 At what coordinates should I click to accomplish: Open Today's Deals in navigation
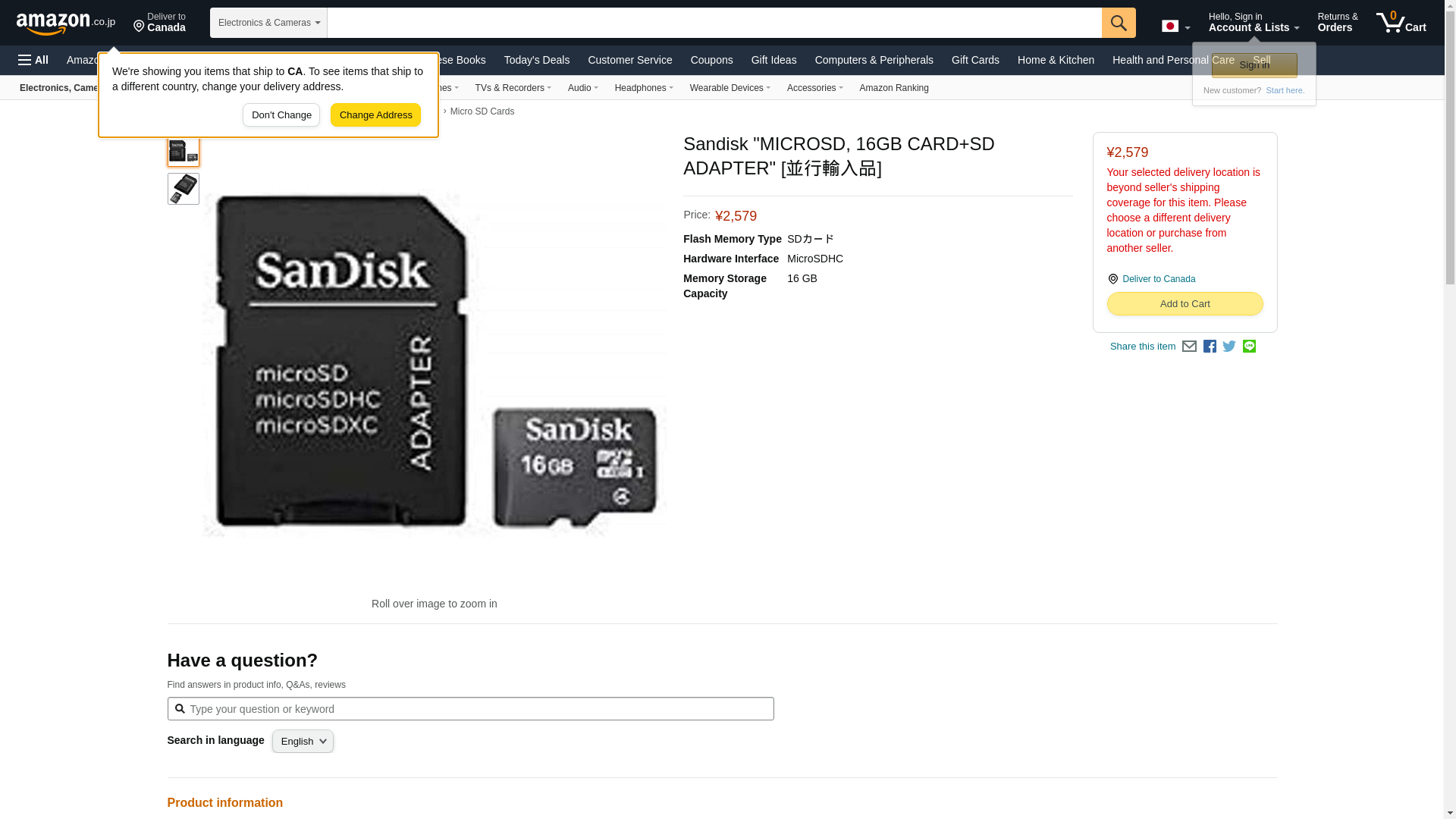tap(537, 60)
